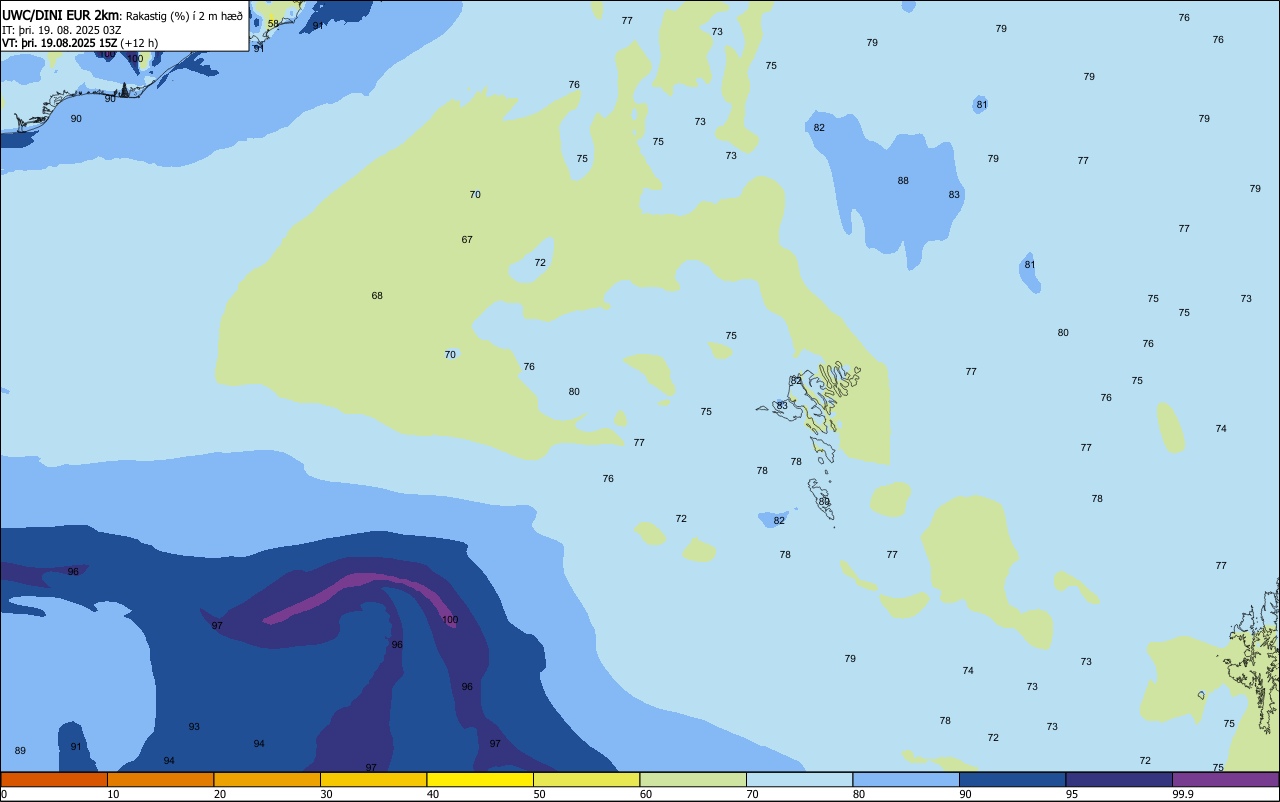Click the orange 10–20 legend swatch

(161, 779)
